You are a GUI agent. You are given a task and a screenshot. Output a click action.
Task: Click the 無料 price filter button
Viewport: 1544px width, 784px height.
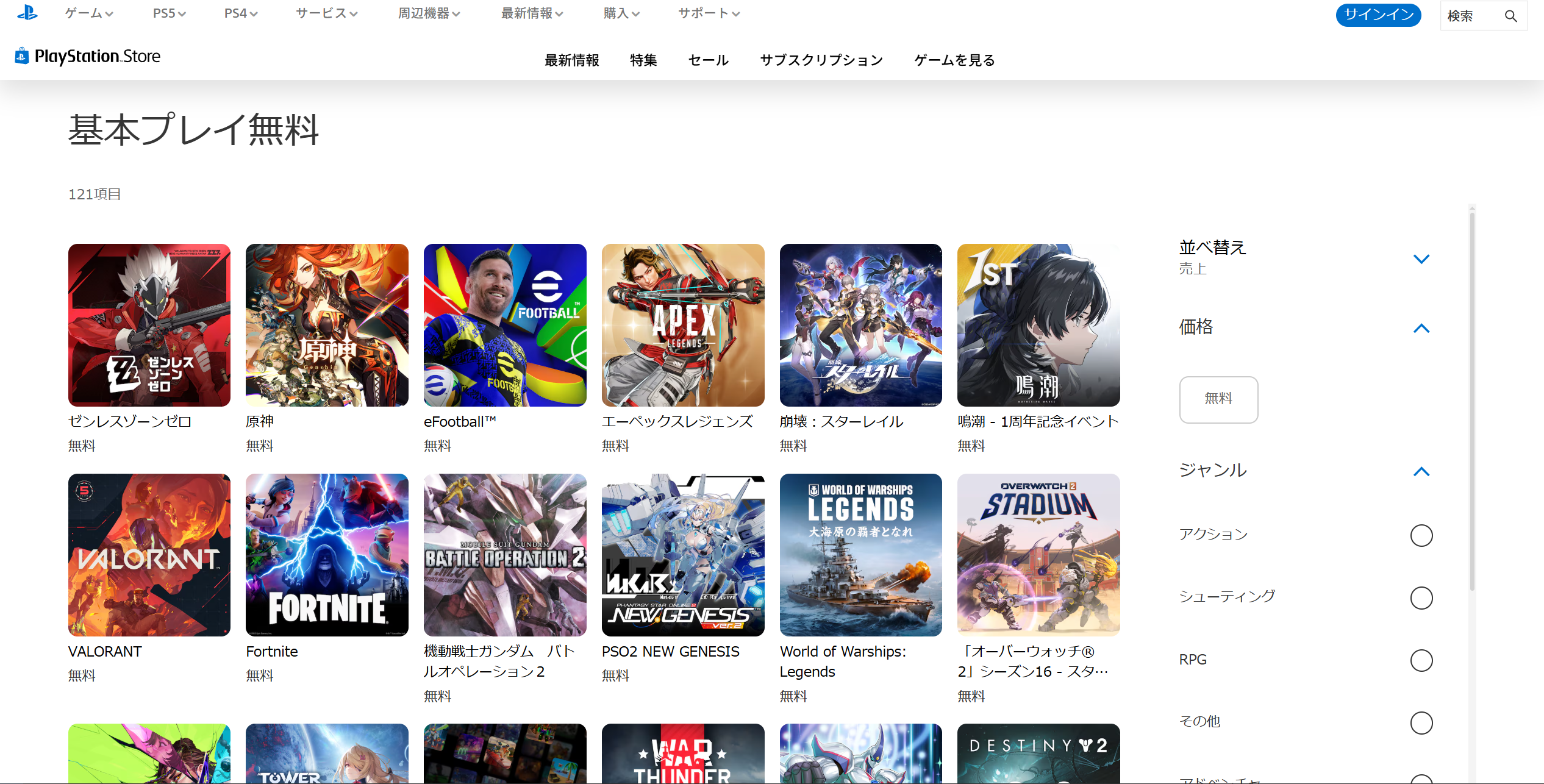pos(1218,399)
